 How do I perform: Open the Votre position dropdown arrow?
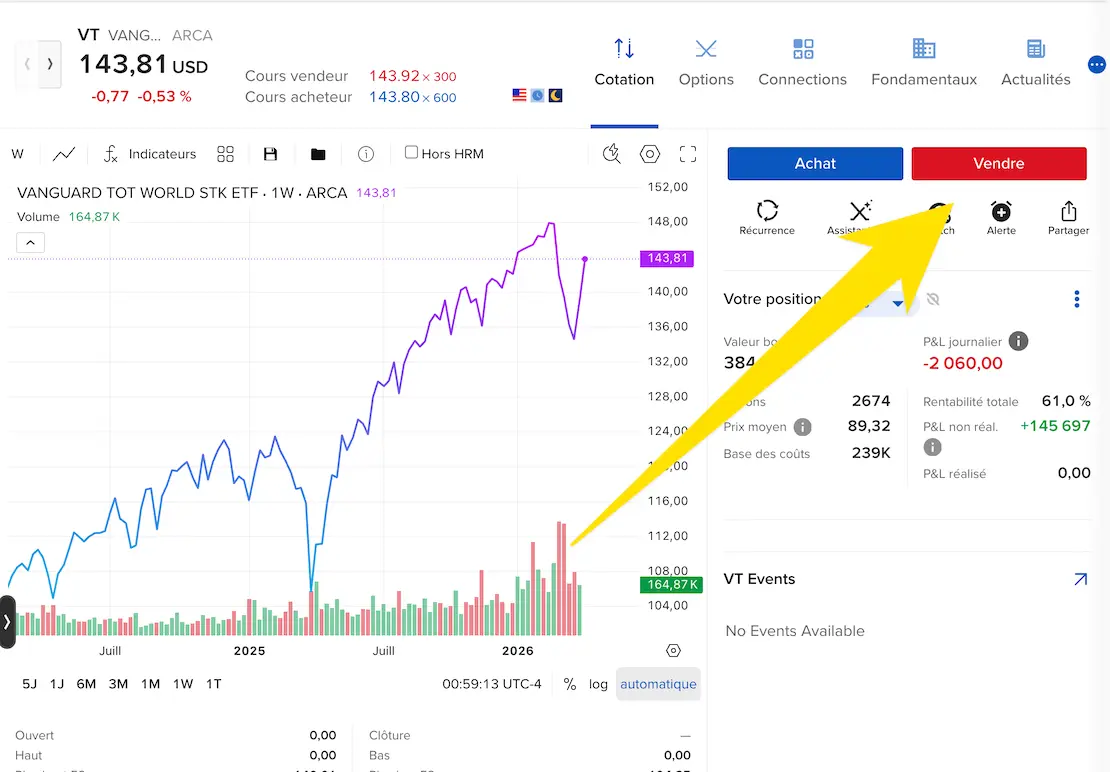898,303
